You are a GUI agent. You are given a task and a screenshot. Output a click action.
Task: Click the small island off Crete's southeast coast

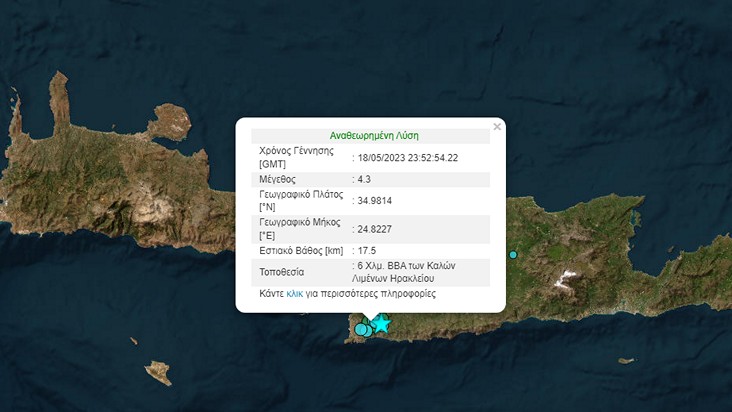click(624, 357)
